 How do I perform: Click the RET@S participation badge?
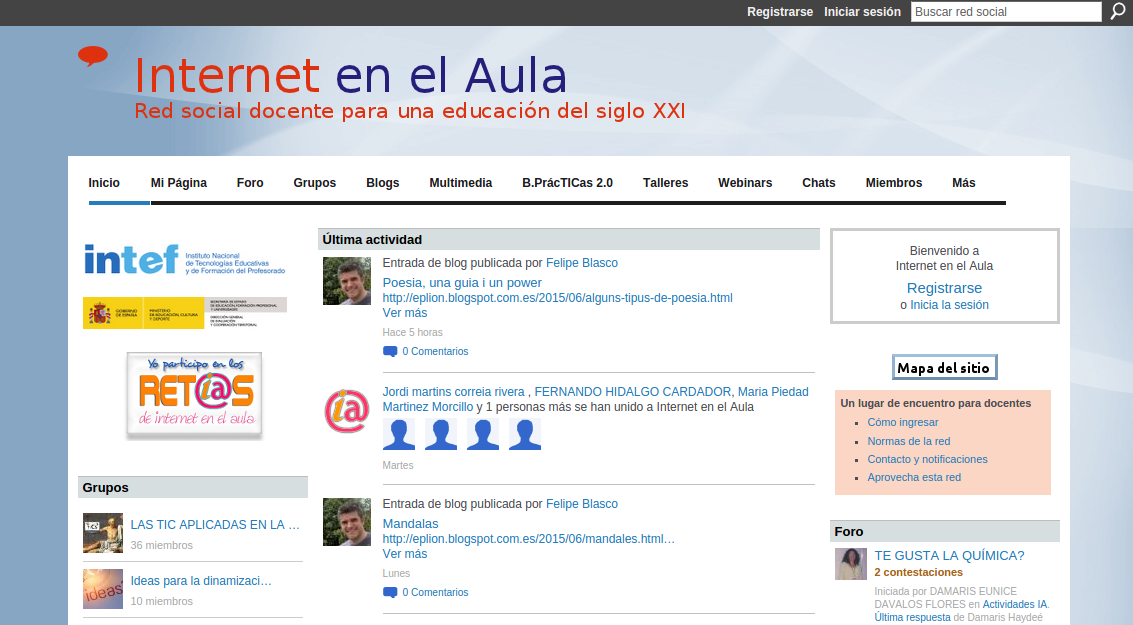pos(194,395)
